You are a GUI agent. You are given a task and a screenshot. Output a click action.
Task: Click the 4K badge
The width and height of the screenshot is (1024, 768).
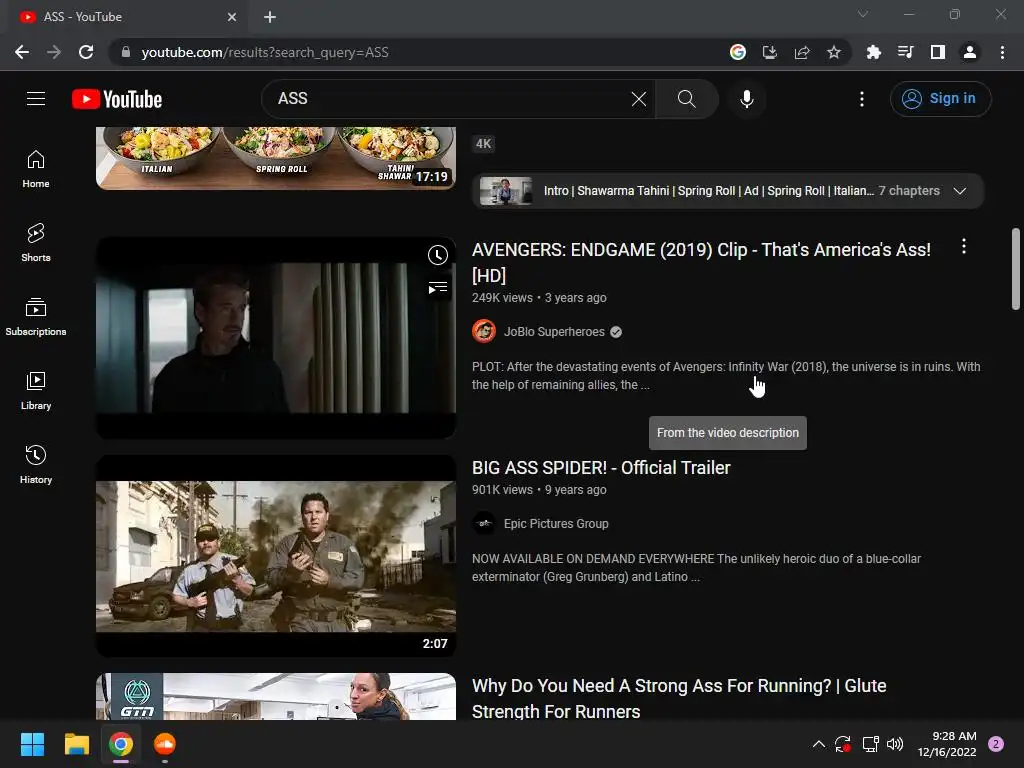(x=483, y=144)
